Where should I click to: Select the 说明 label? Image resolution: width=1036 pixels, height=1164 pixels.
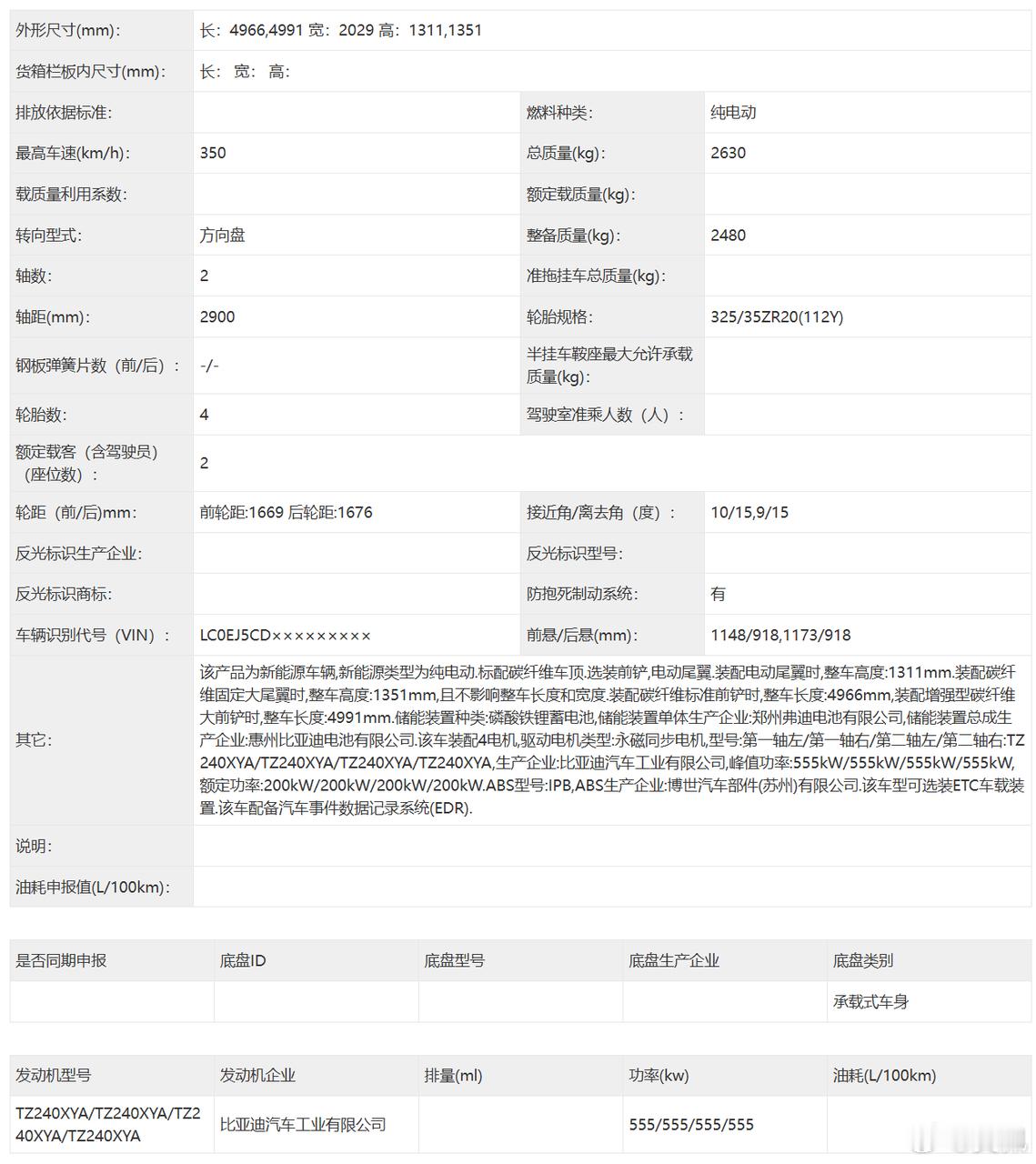tap(34, 846)
